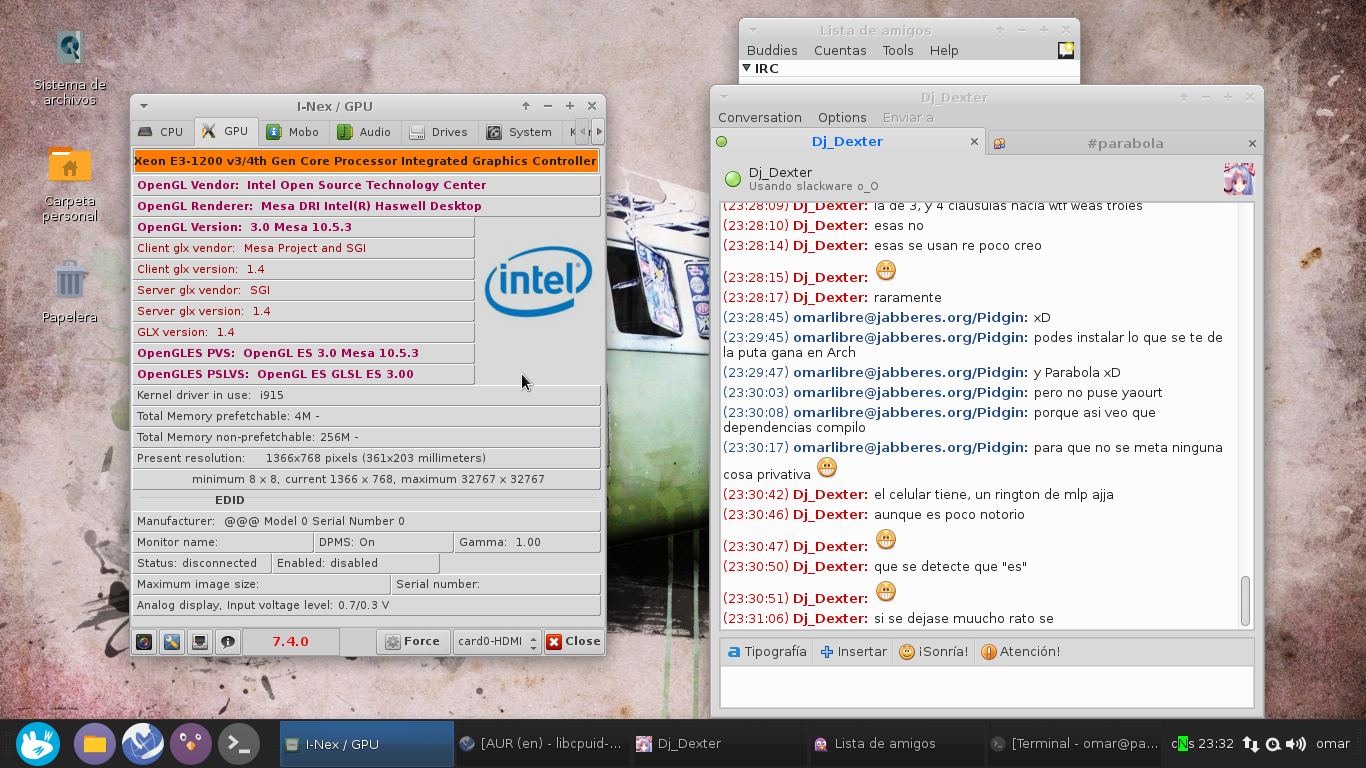Click the I-Nex Close button
Image resolution: width=1366 pixels, height=768 pixels.
(573, 642)
